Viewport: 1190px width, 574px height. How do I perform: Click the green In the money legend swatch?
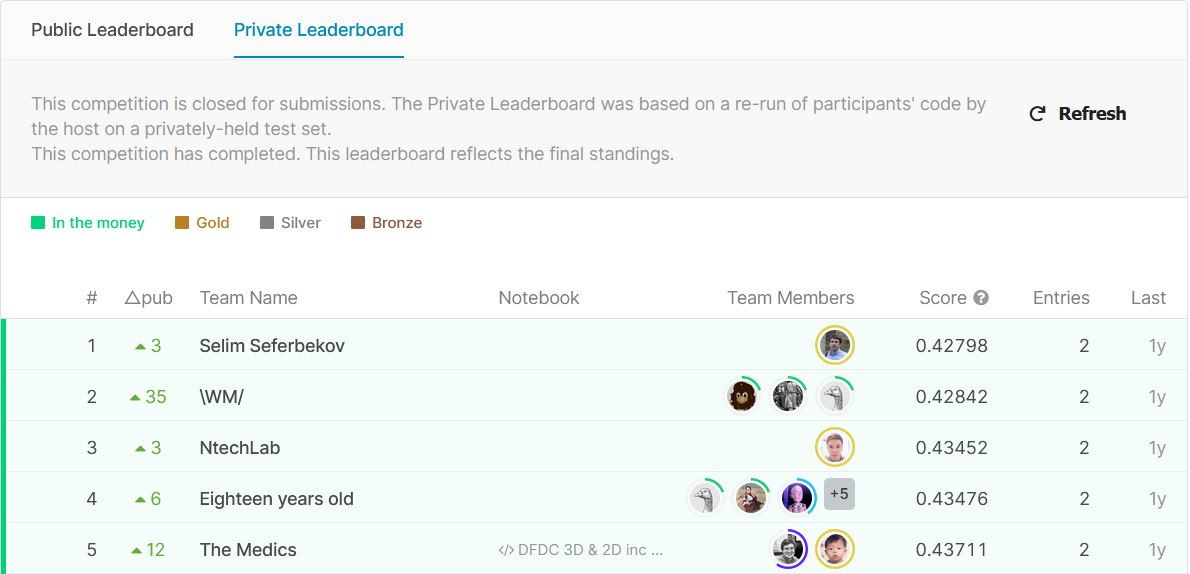click(x=38, y=223)
